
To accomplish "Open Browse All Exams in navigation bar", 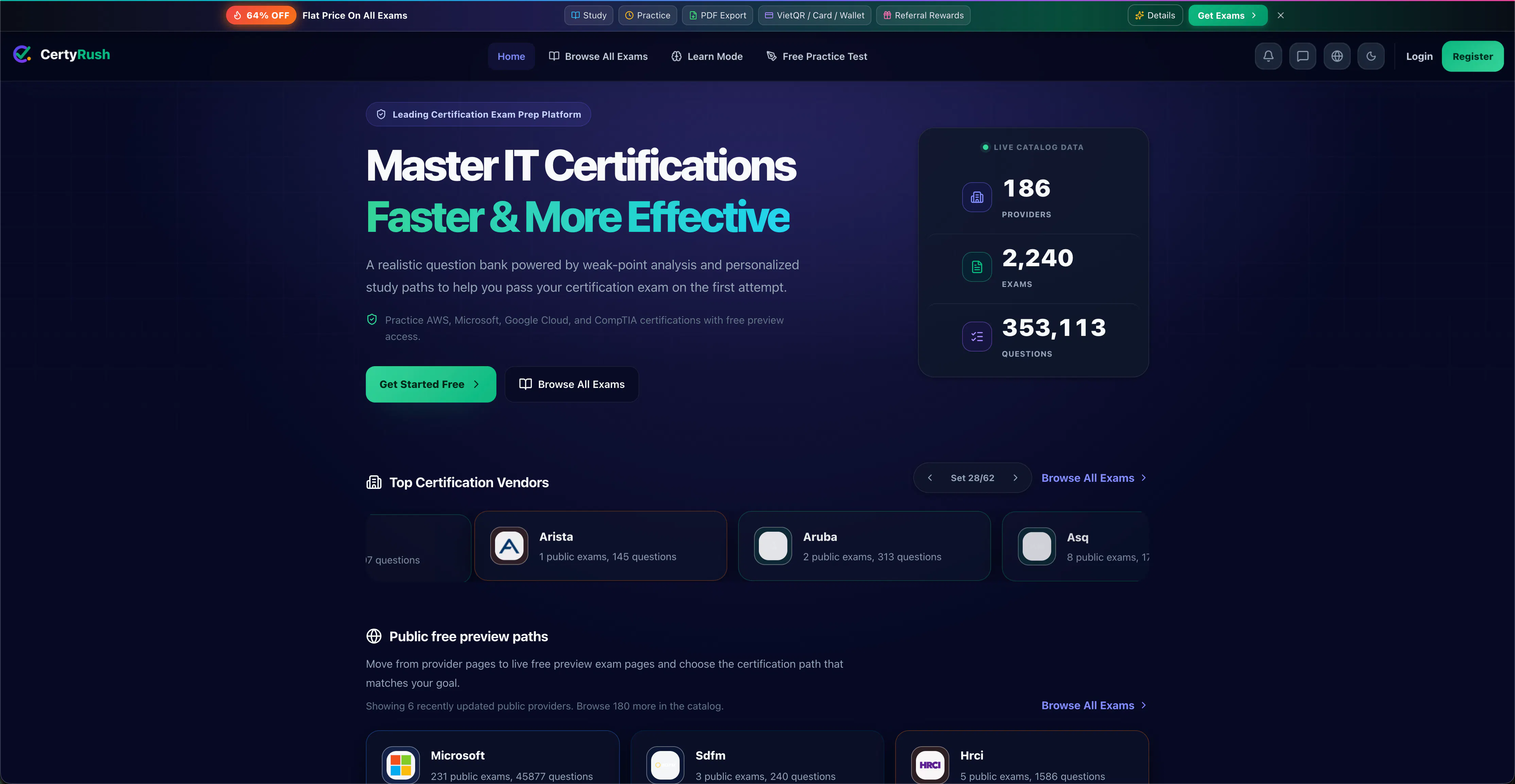I will tap(598, 56).
